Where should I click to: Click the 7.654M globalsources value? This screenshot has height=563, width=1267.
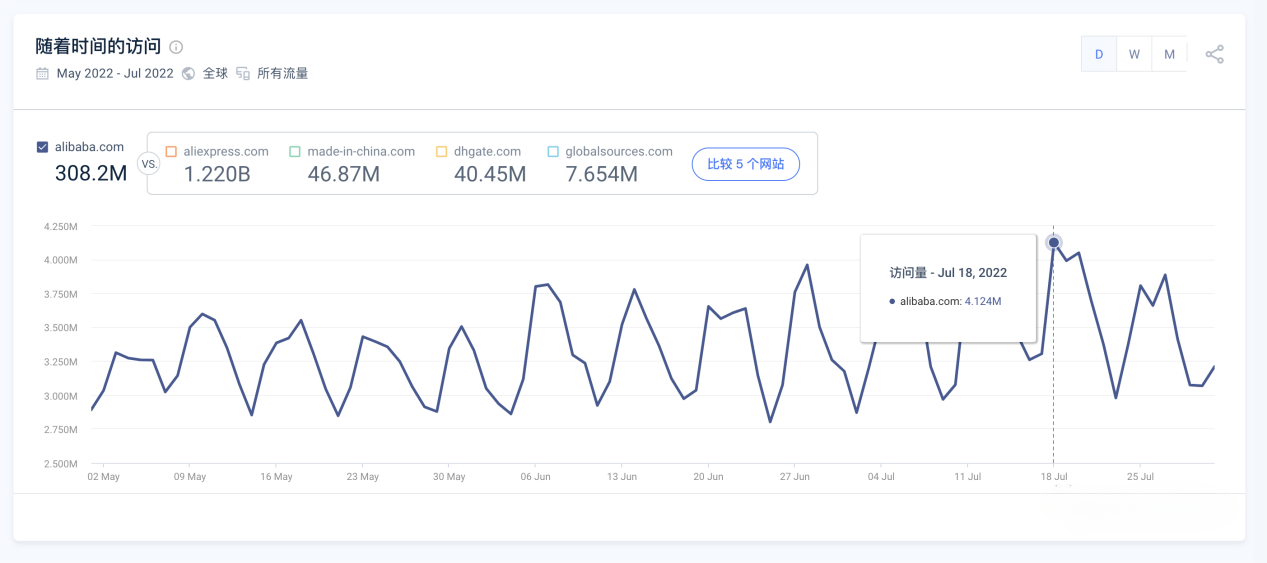click(x=601, y=174)
